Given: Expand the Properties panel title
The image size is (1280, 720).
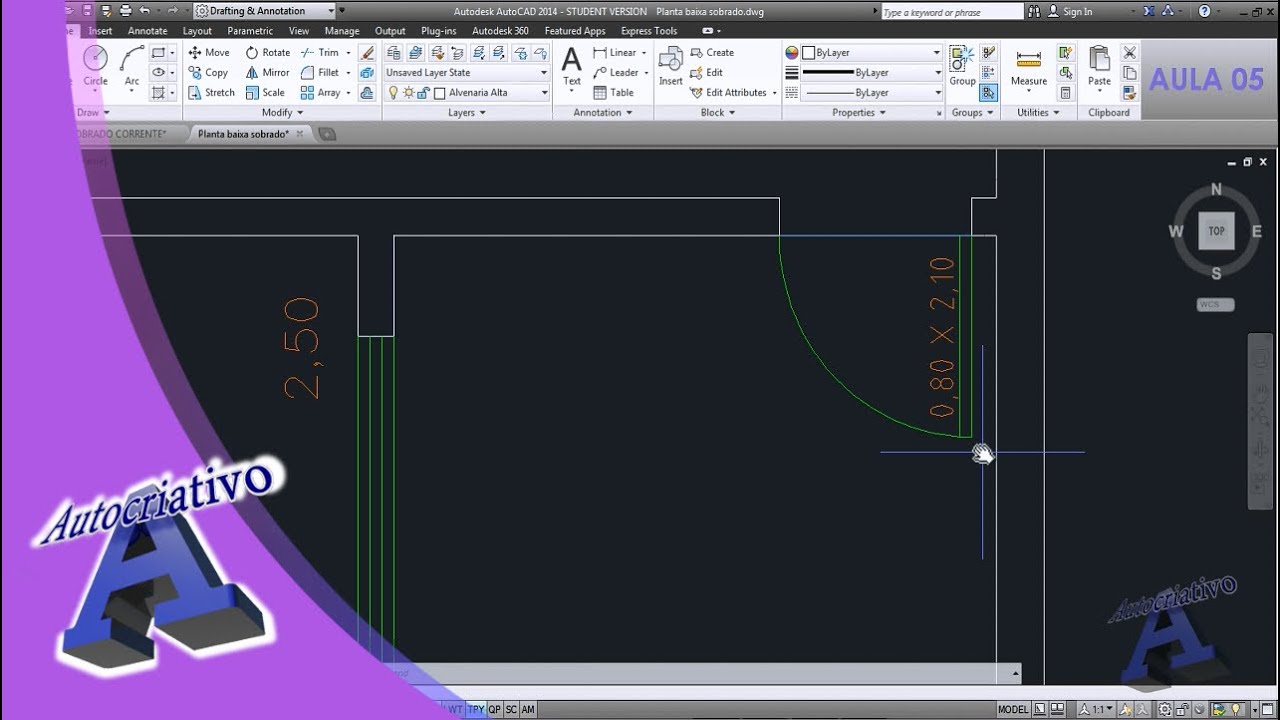Looking at the screenshot, I should tap(858, 112).
